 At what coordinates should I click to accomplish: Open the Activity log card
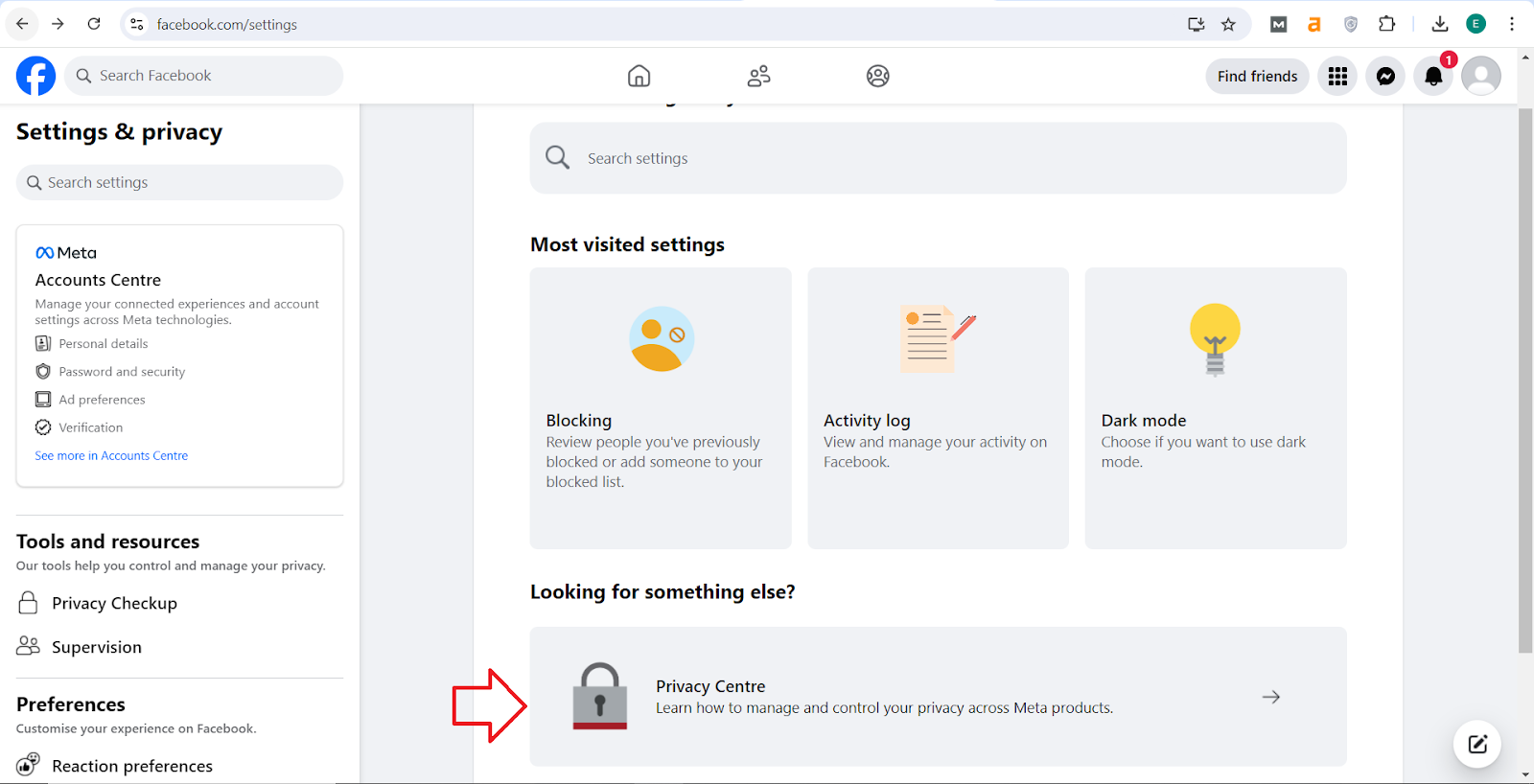[x=938, y=408]
